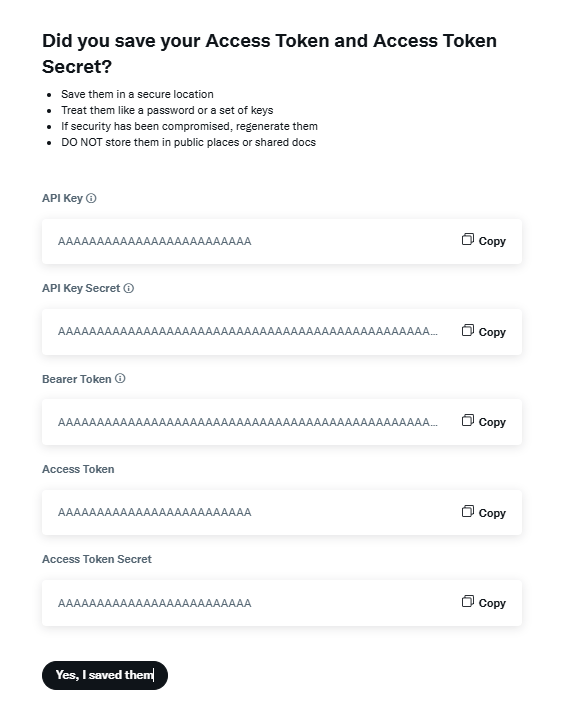568x719 pixels.
Task: Copy the Bearer Token via Copy text
Action: pyautogui.click(x=492, y=422)
